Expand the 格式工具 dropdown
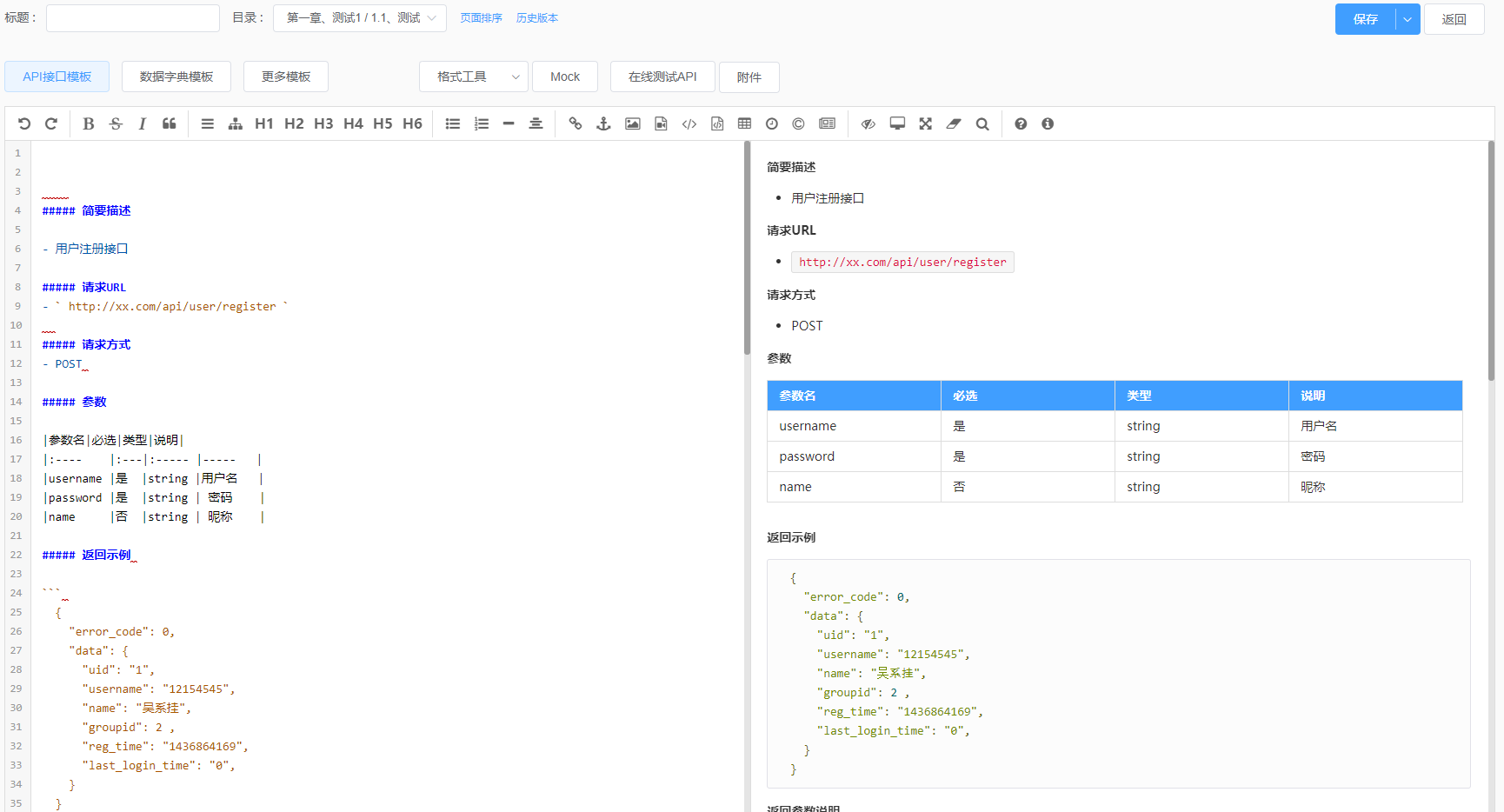This screenshot has width=1504, height=812. pos(474,77)
